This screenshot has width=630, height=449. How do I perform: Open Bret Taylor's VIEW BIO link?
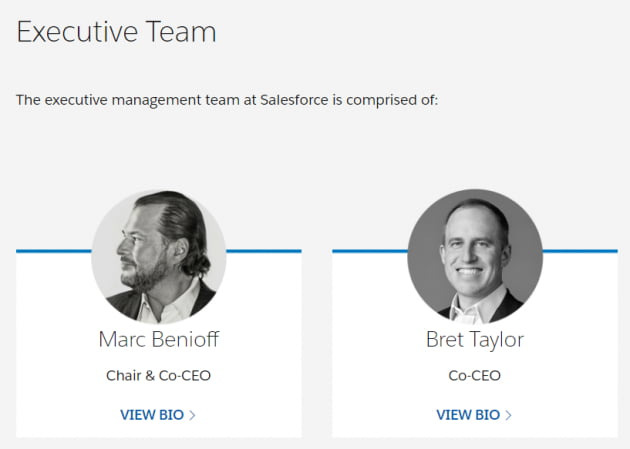474,414
